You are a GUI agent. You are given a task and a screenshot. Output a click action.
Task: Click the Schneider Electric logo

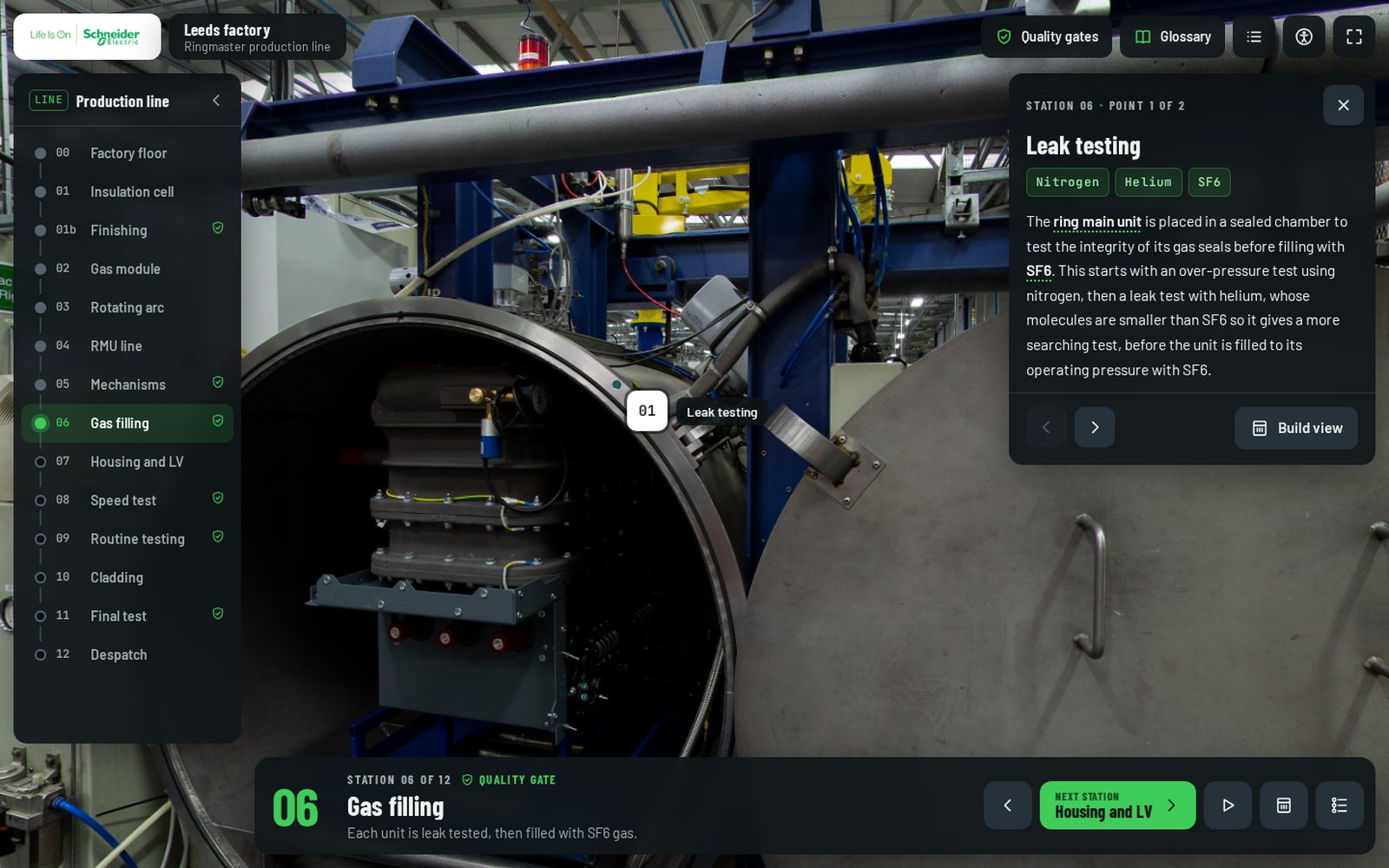[87, 36]
